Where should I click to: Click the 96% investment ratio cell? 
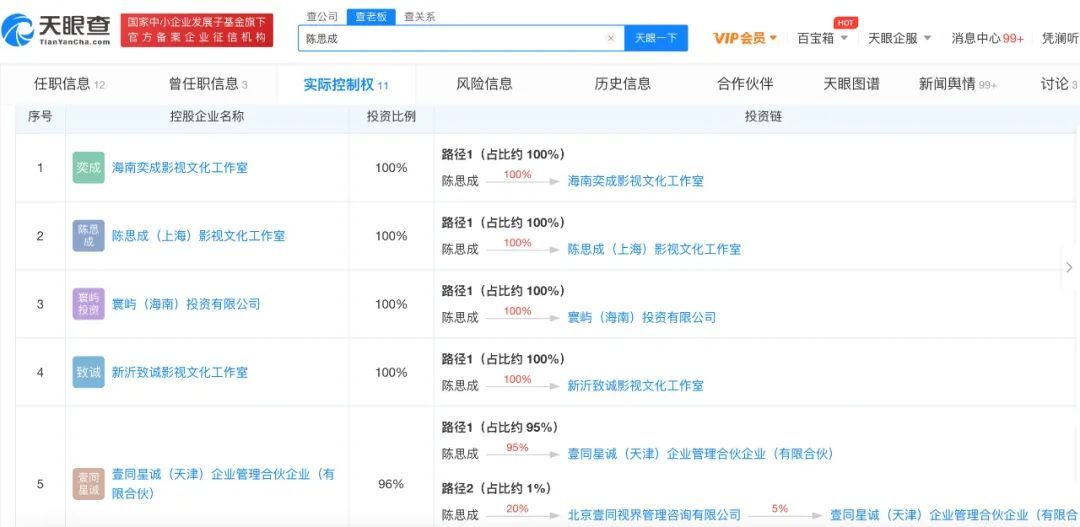click(391, 484)
